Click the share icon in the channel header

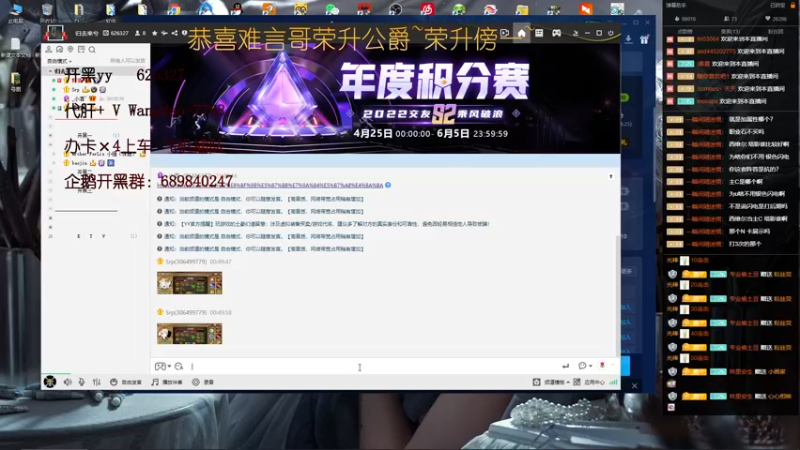174,33
